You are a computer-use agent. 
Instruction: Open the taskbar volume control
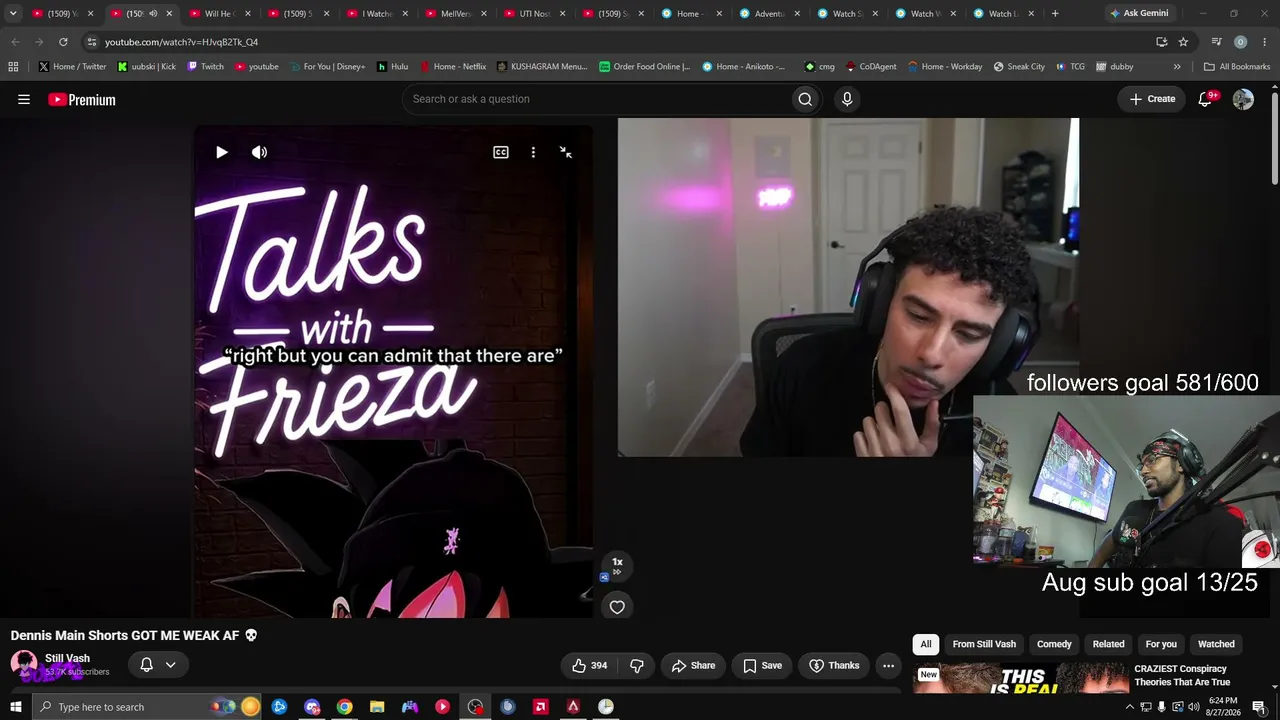click(x=1193, y=707)
